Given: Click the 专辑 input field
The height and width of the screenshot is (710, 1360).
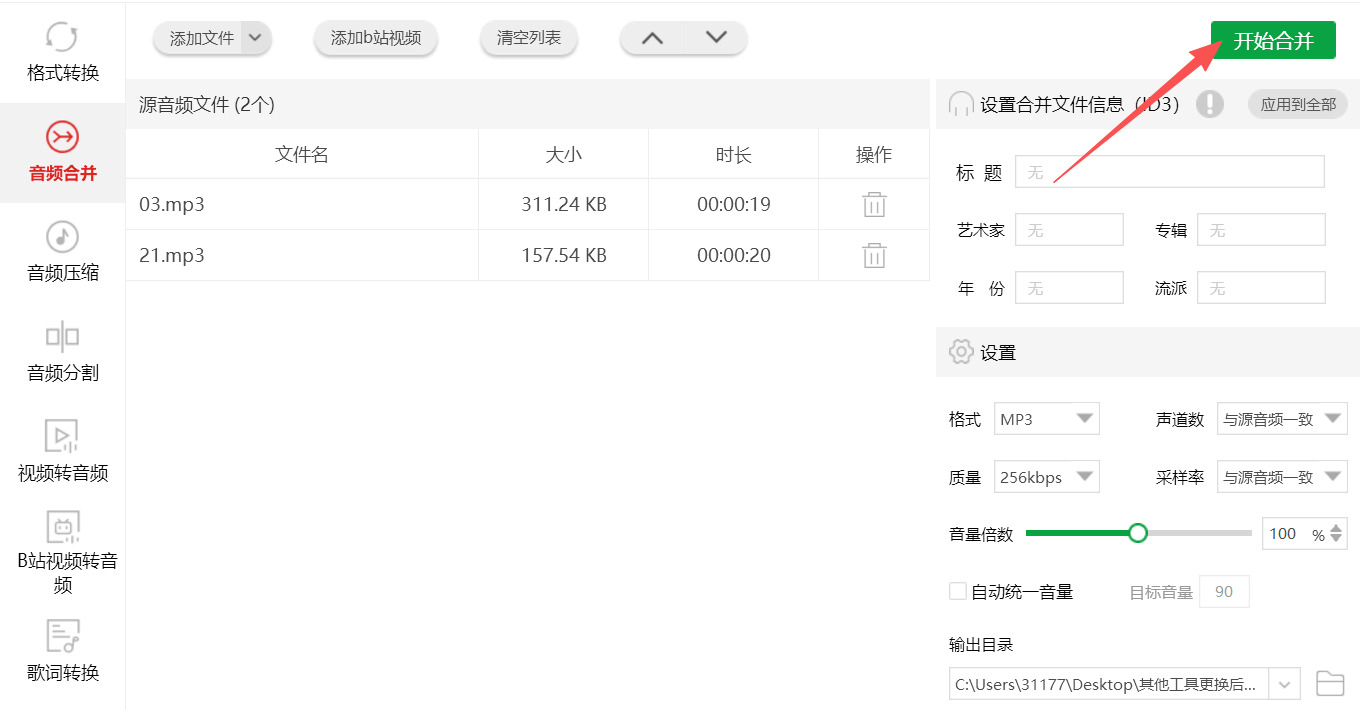Looking at the screenshot, I should [1261, 230].
